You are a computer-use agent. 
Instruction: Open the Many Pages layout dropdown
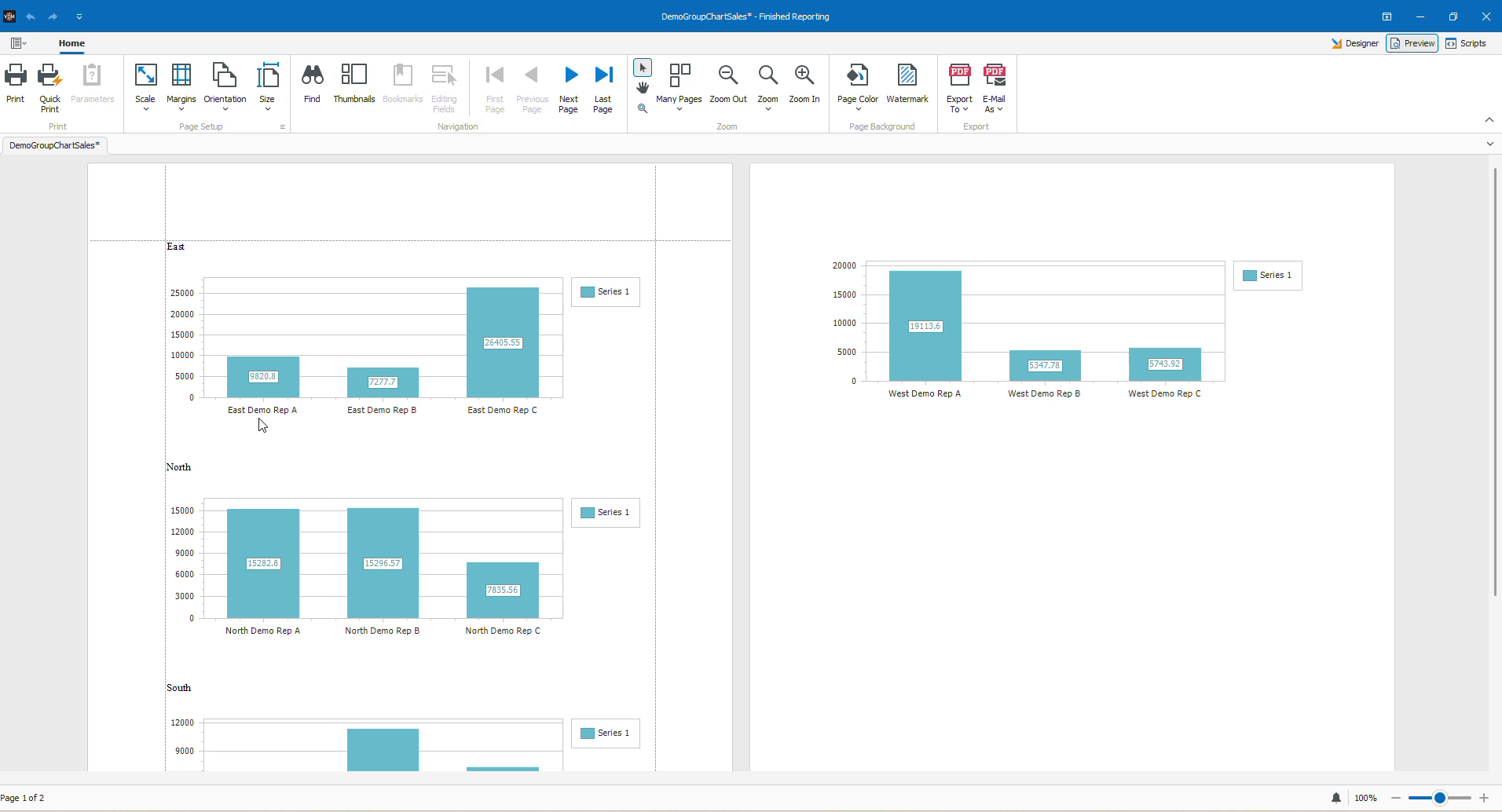tap(679, 88)
